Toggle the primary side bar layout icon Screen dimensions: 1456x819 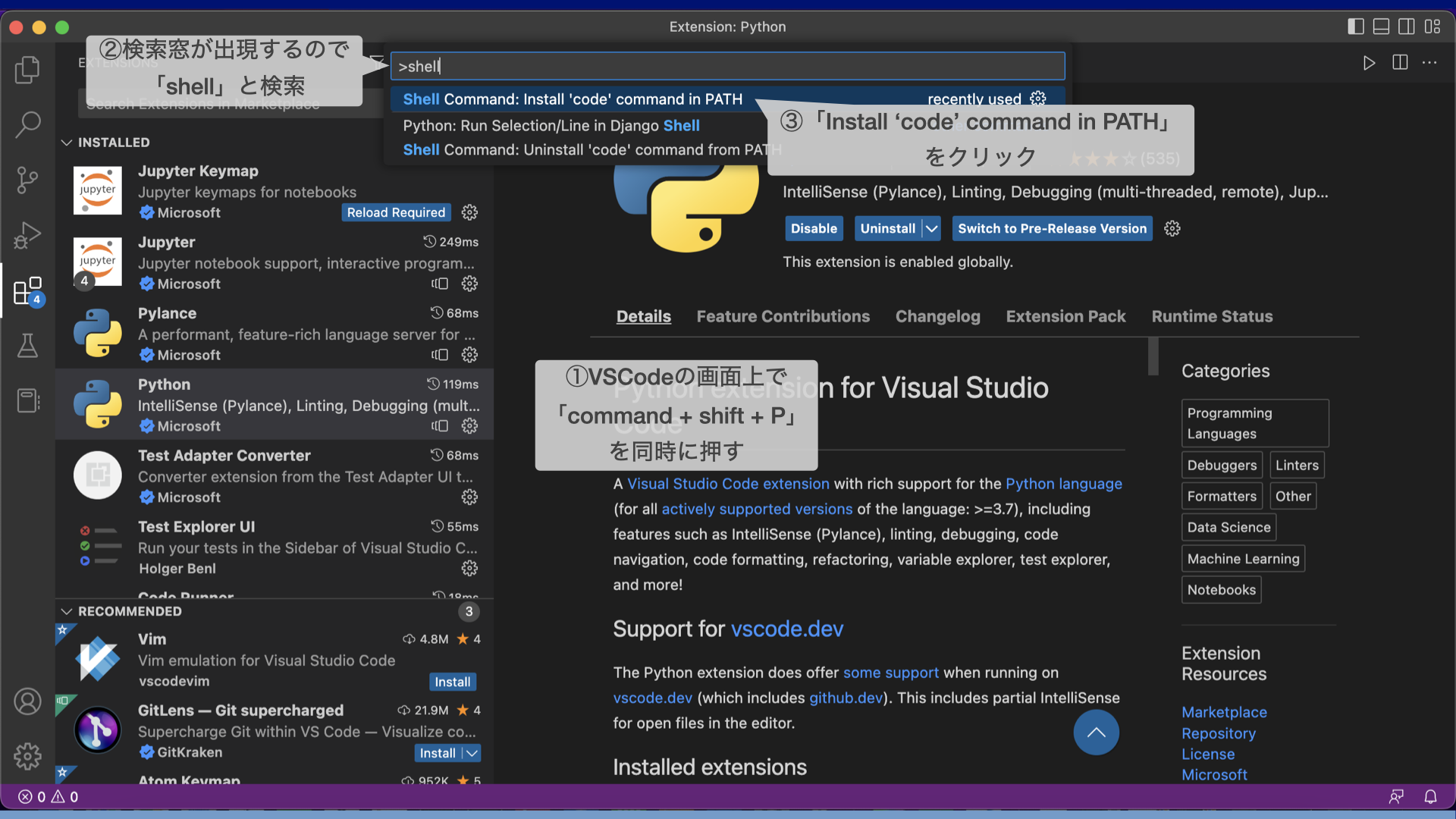(1356, 27)
